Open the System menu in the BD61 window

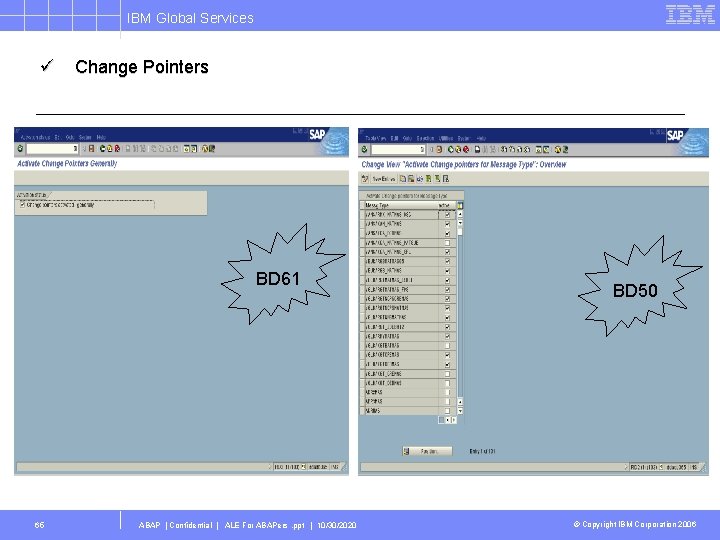pos(85,137)
